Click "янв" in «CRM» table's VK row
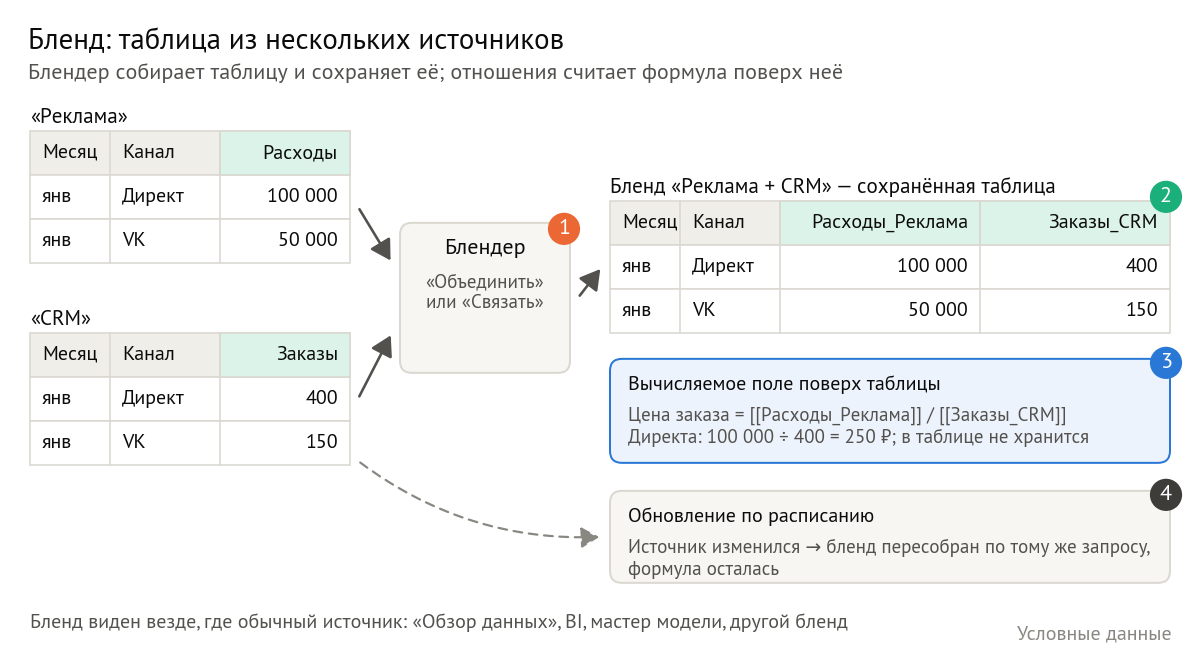 tap(70, 442)
